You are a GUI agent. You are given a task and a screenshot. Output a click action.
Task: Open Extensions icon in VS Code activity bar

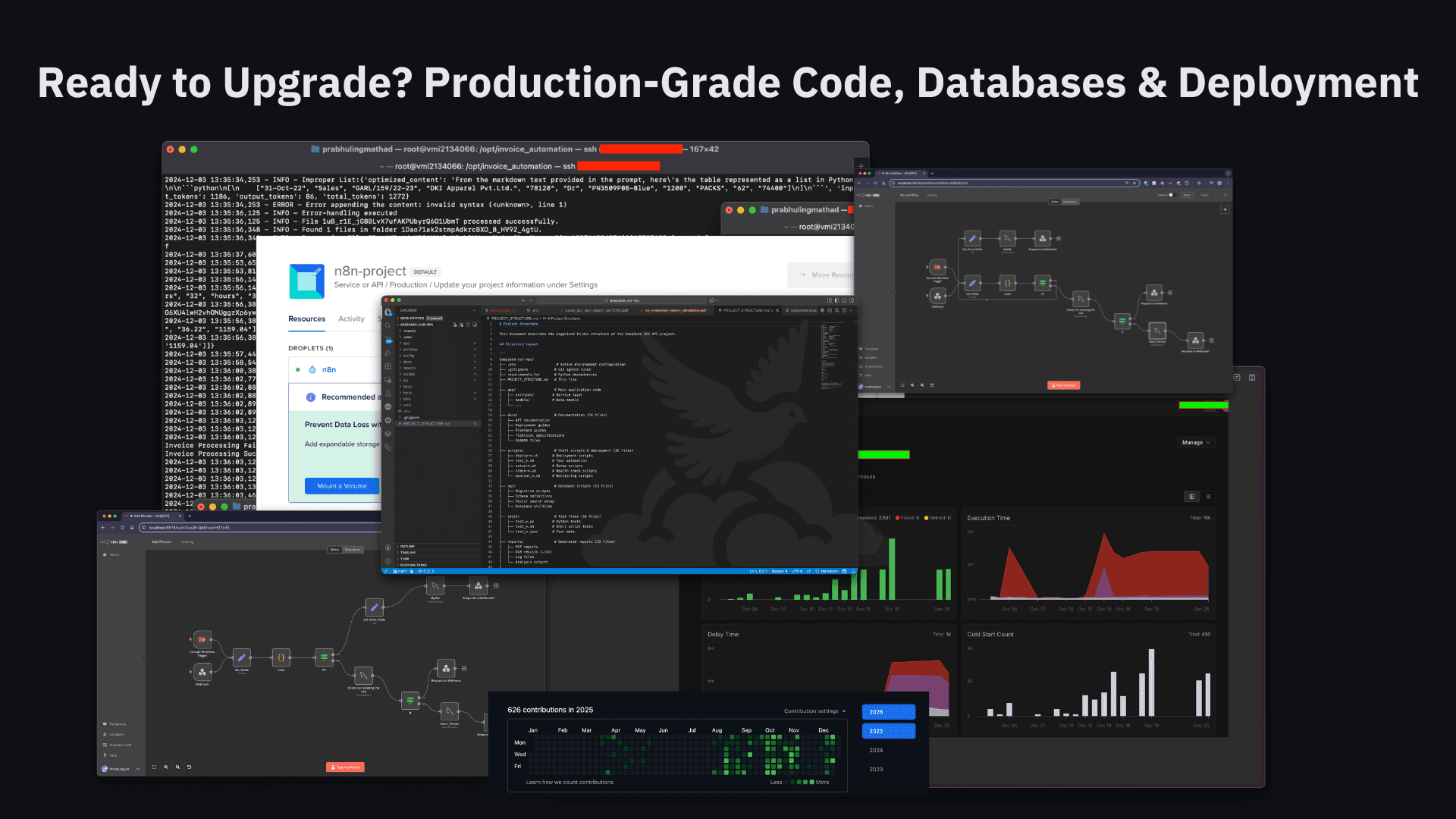388,366
